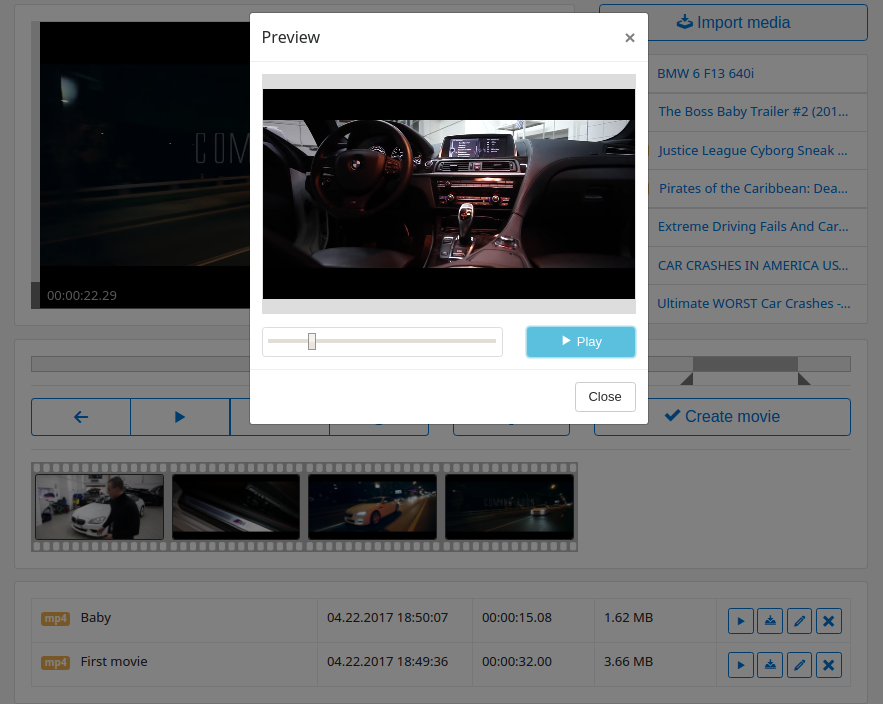Viewport: 883px width, 704px height.
Task: Click the play triangle in editor toolbar
Action: [x=180, y=417]
